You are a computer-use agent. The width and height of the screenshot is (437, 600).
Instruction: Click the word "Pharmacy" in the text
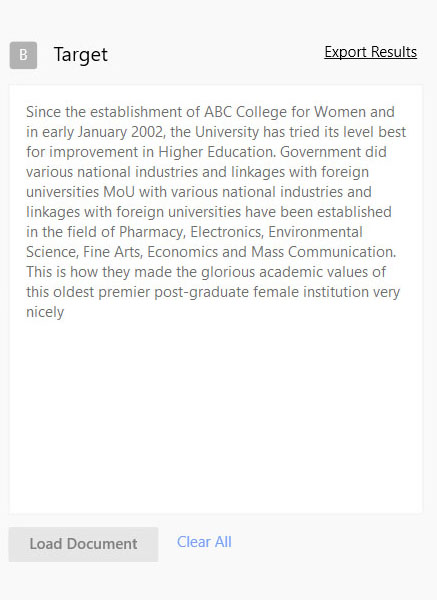[x=152, y=232]
